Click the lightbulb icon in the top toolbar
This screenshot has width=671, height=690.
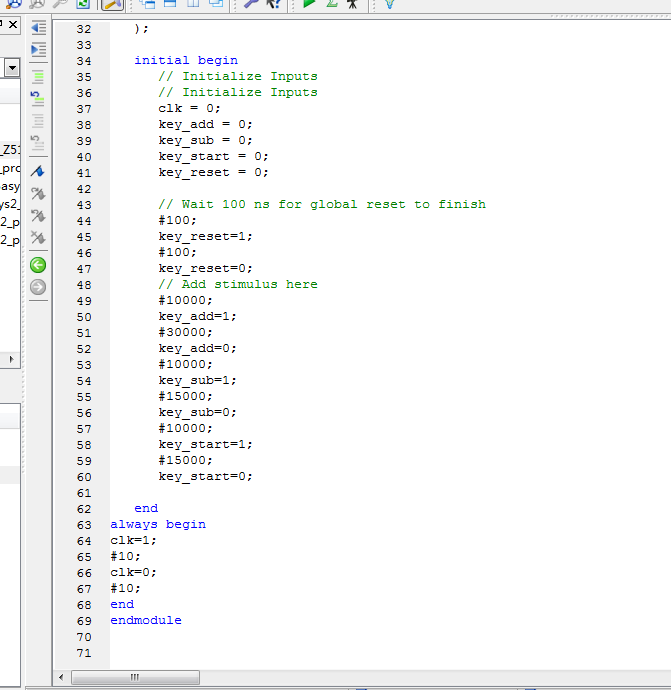click(x=388, y=4)
